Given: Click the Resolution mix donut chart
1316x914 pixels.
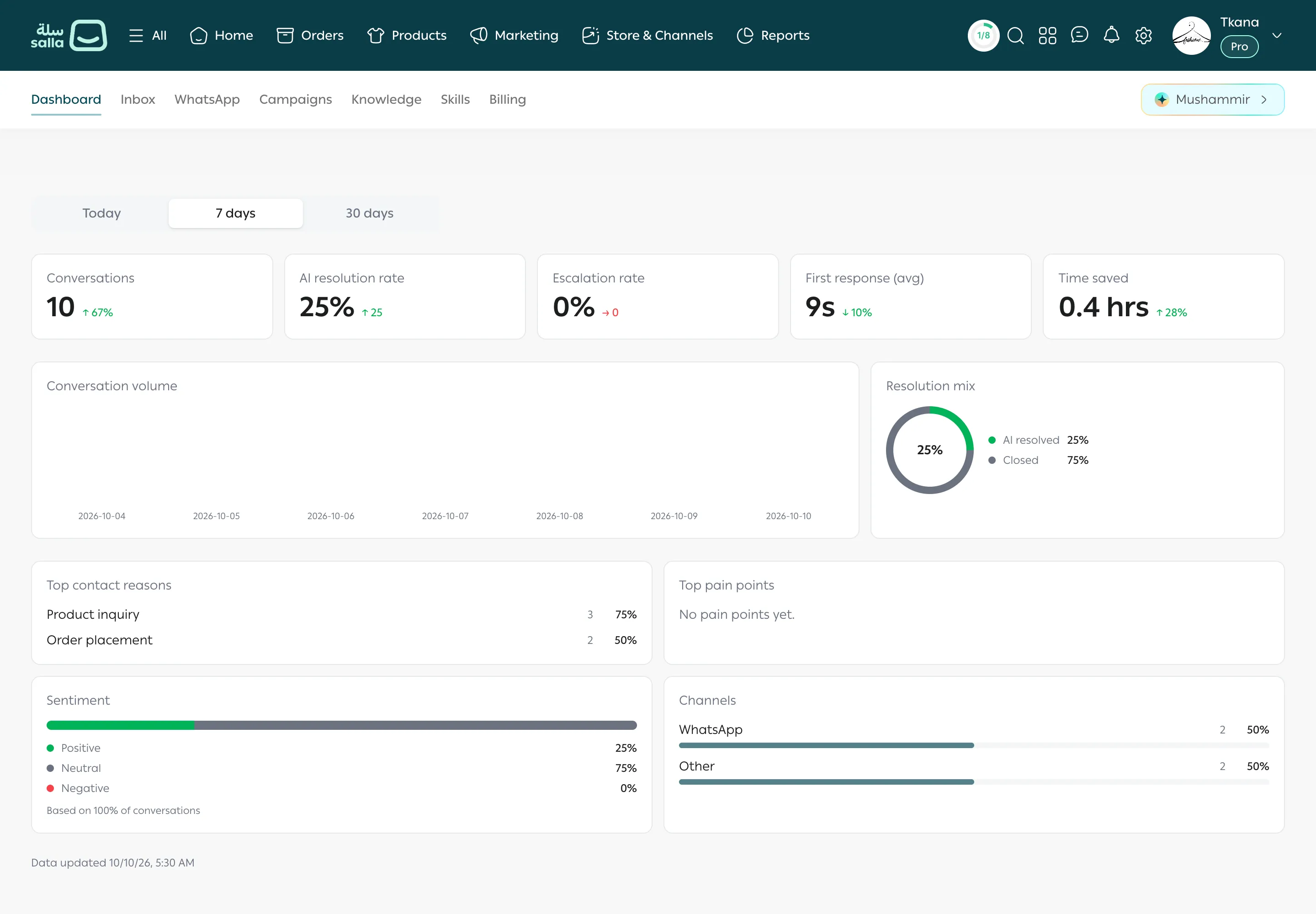Looking at the screenshot, I should pyautogui.click(x=929, y=450).
